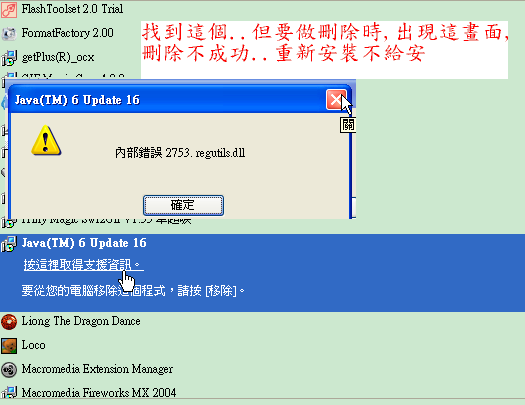The width and height of the screenshot is (525, 405).
Task: Click the yellow warning icon in the dialog
Action: coord(46,141)
